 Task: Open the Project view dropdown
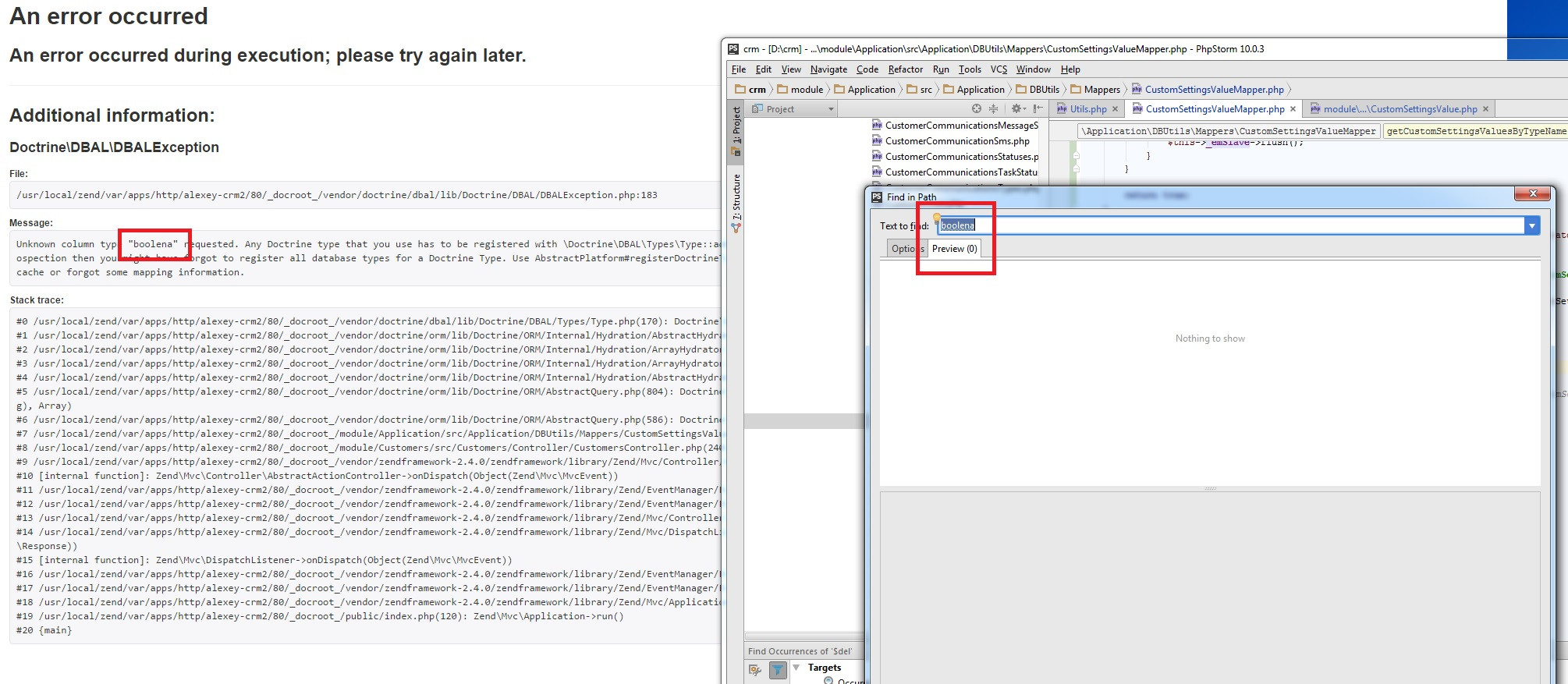[832, 109]
